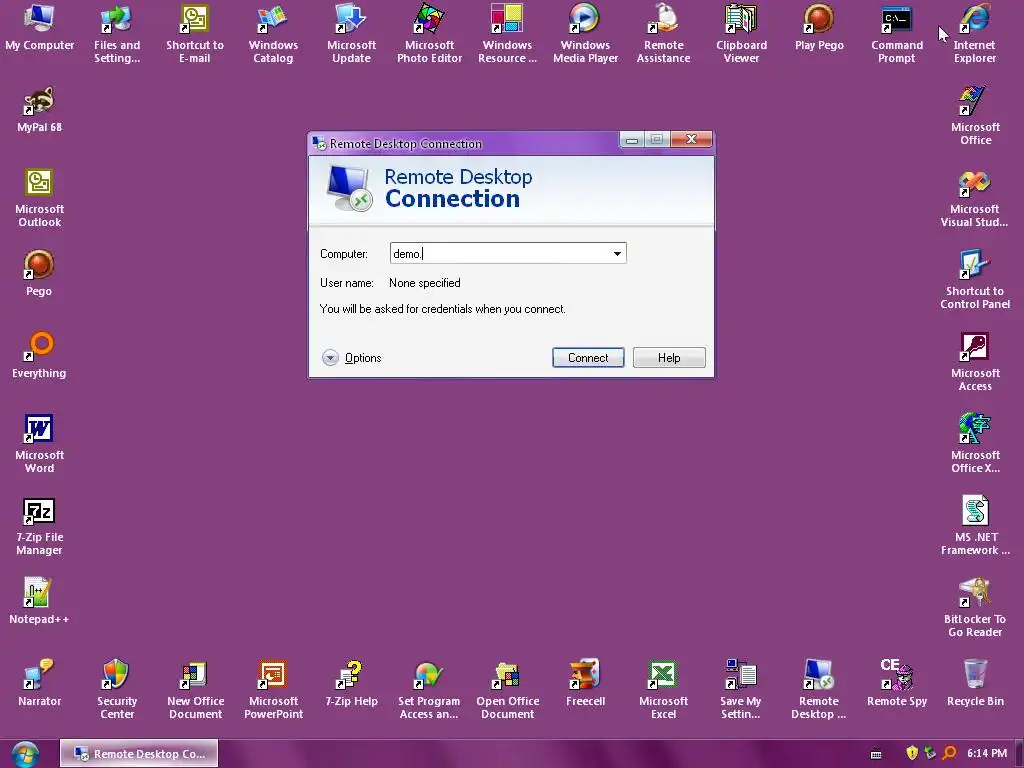The width and height of the screenshot is (1024, 768).
Task: Click the green network tray icon
Action: click(930, 753)
